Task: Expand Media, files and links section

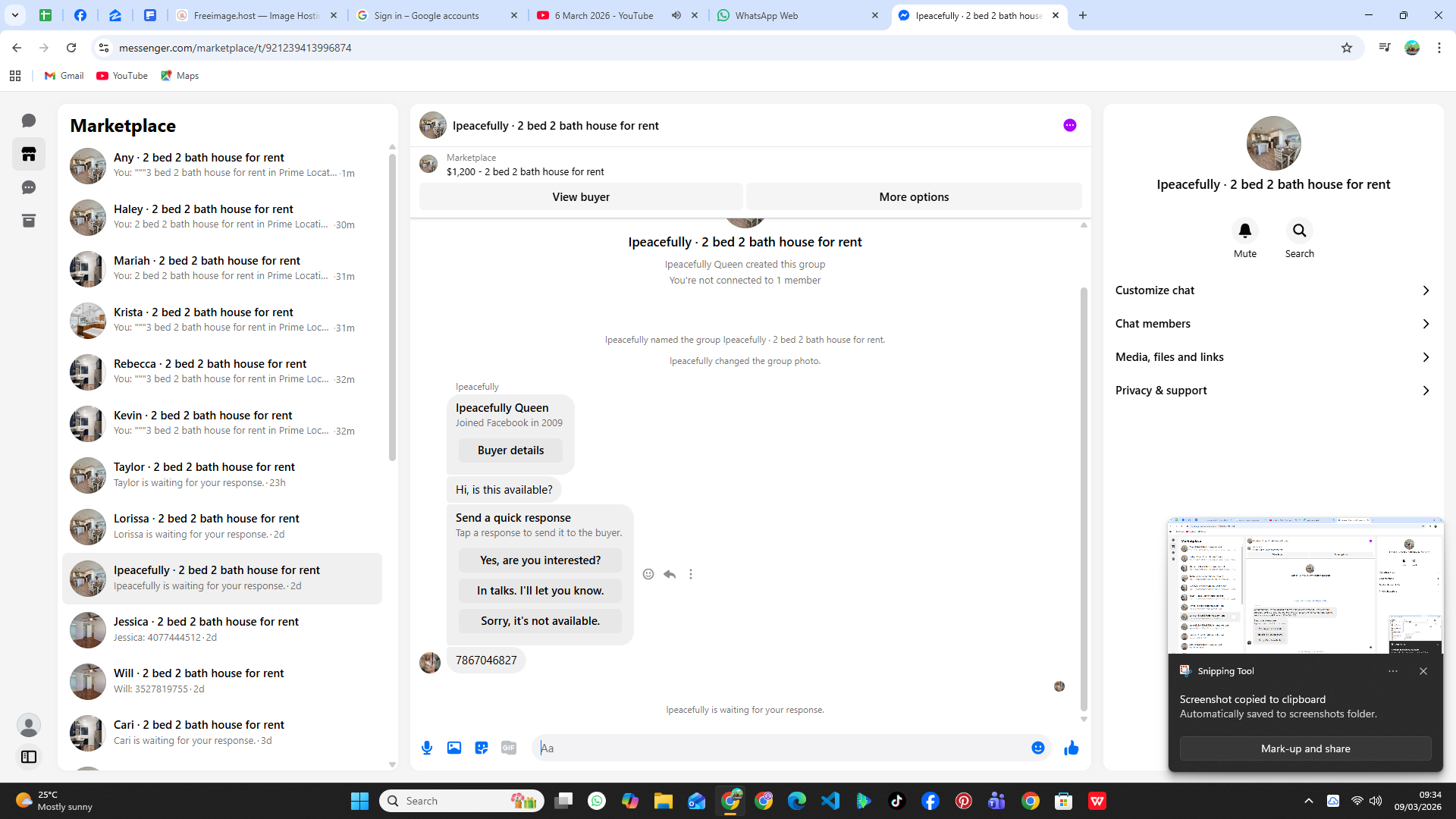Action: point(1272,357)
